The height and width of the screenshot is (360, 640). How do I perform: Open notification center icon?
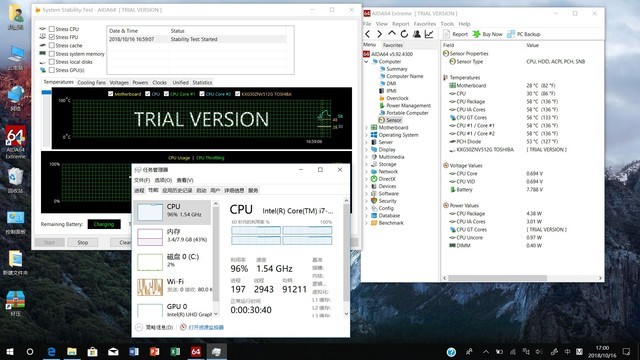pyautogui.click(x=627, y=351)
